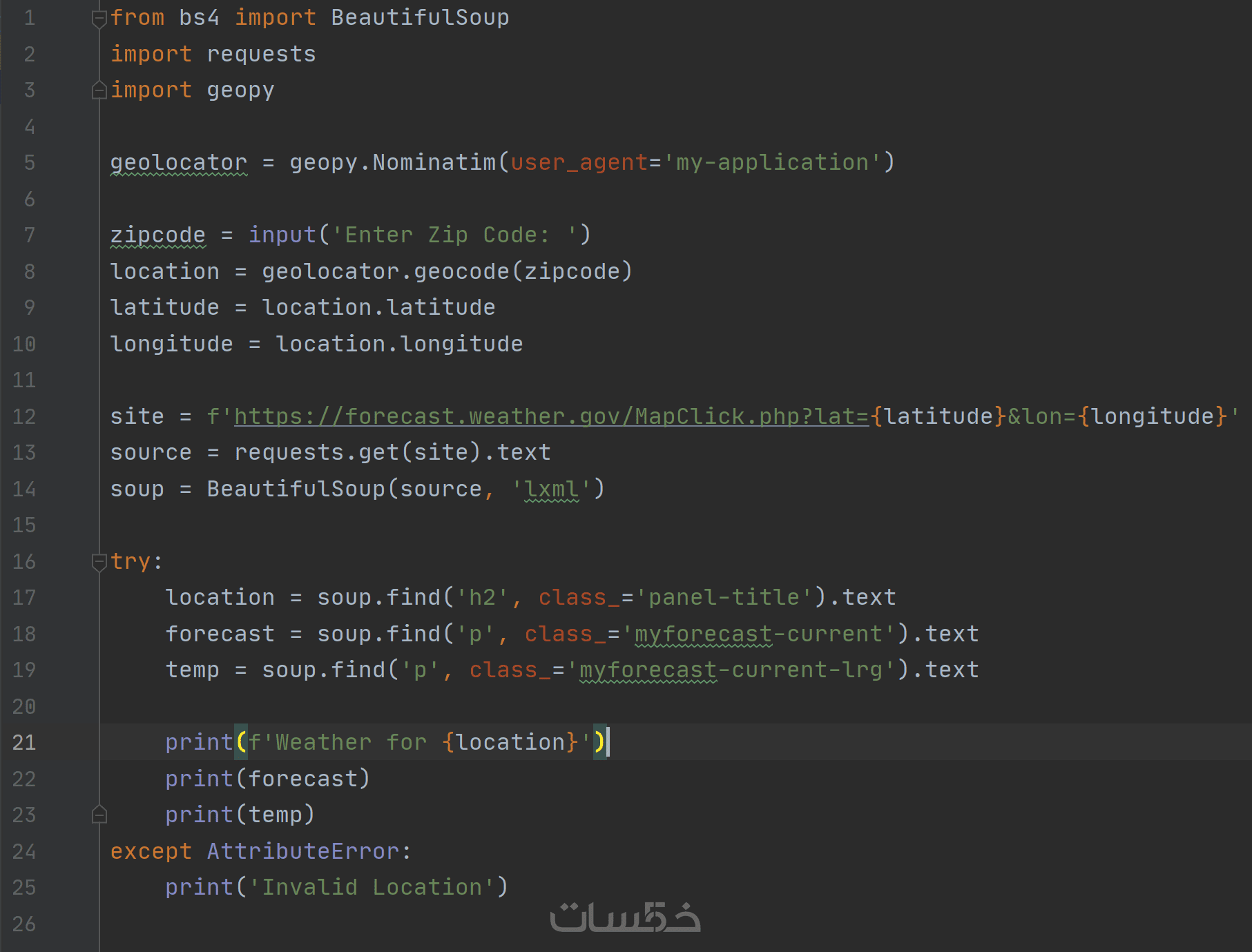The image size is (1252, 952).
Task: Click 'Nominatim' in the geopy call
Action: coord(434,162)
